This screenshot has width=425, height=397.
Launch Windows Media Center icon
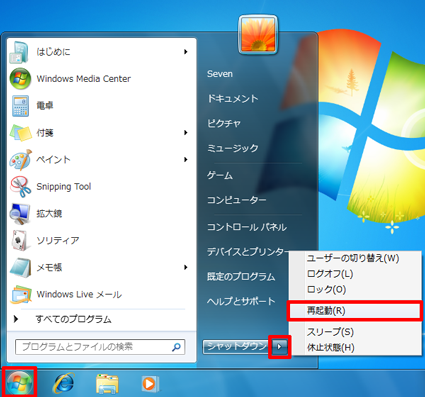[20, 79]
